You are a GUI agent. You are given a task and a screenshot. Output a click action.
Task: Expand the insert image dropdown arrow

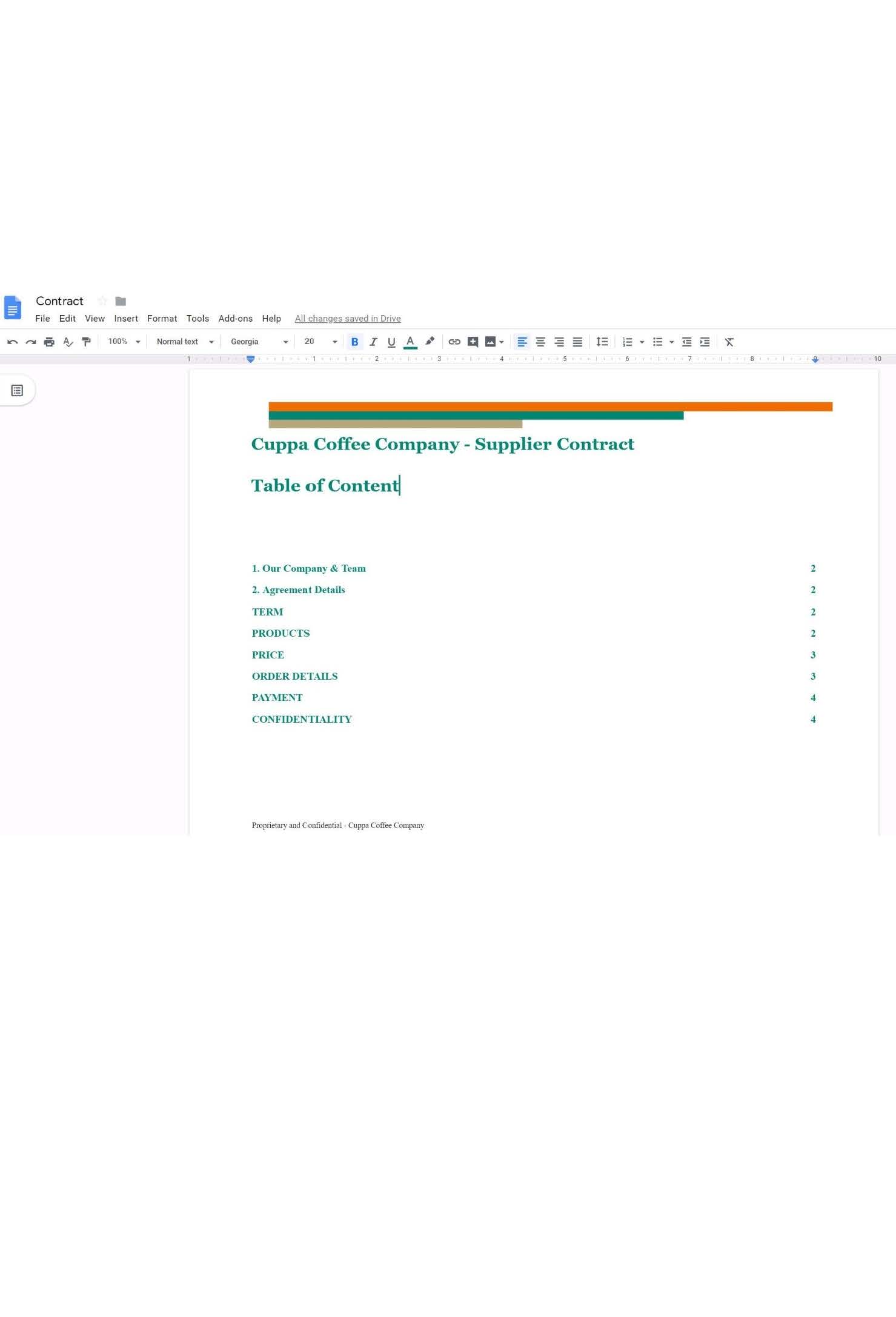click(x=502, y=343)
